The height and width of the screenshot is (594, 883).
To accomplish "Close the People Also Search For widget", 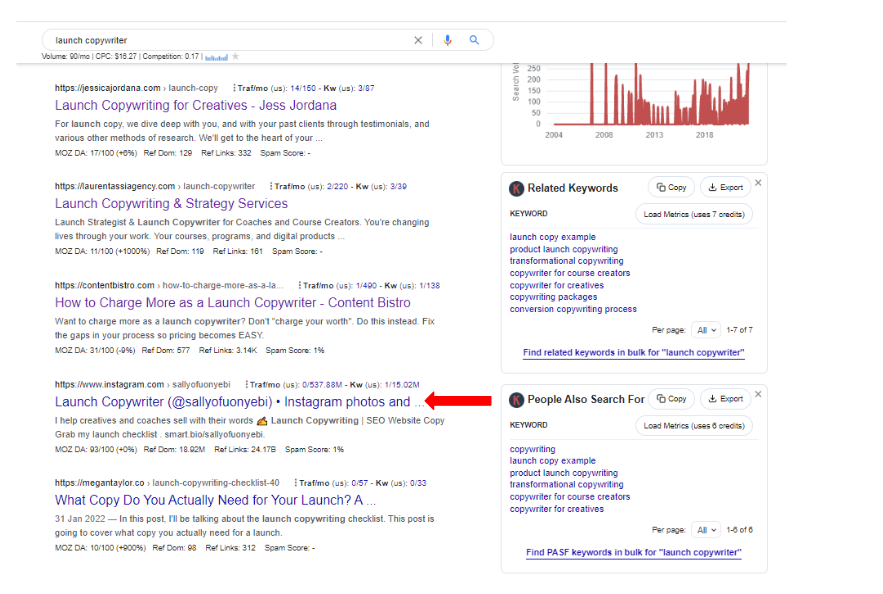I will (x=758, y=394).
